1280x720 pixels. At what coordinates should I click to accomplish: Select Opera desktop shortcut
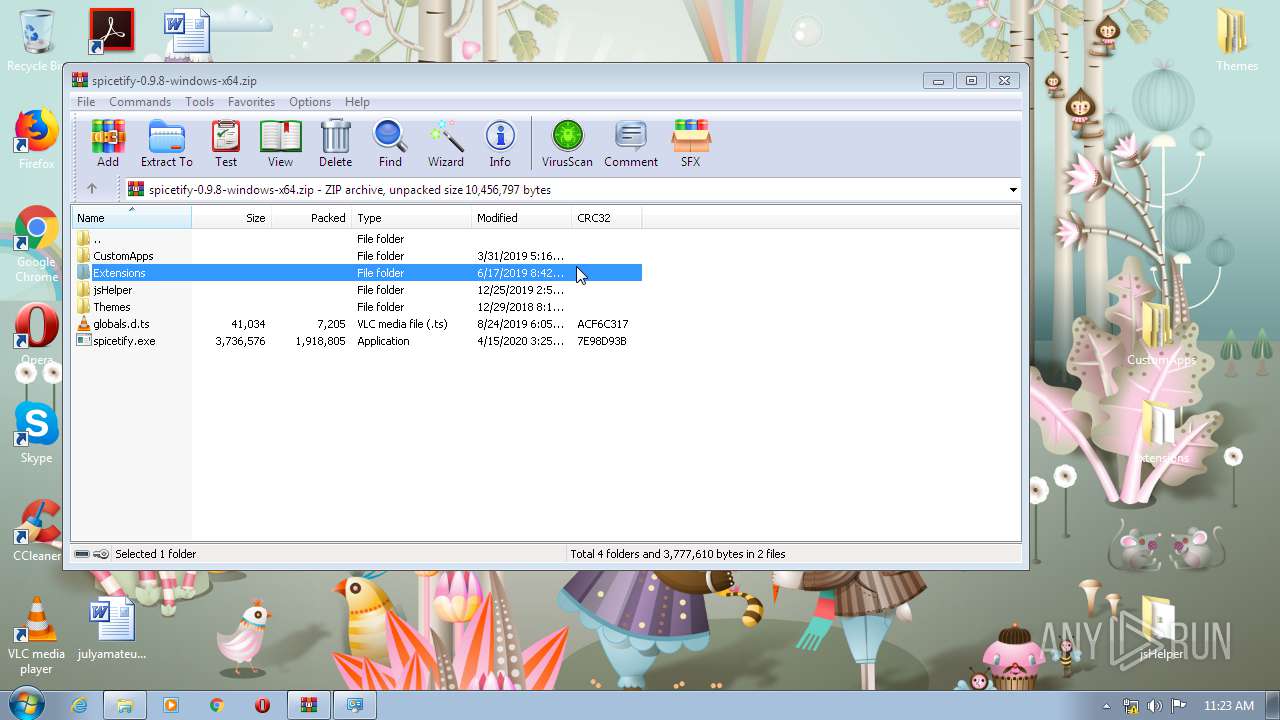[37, 333]
